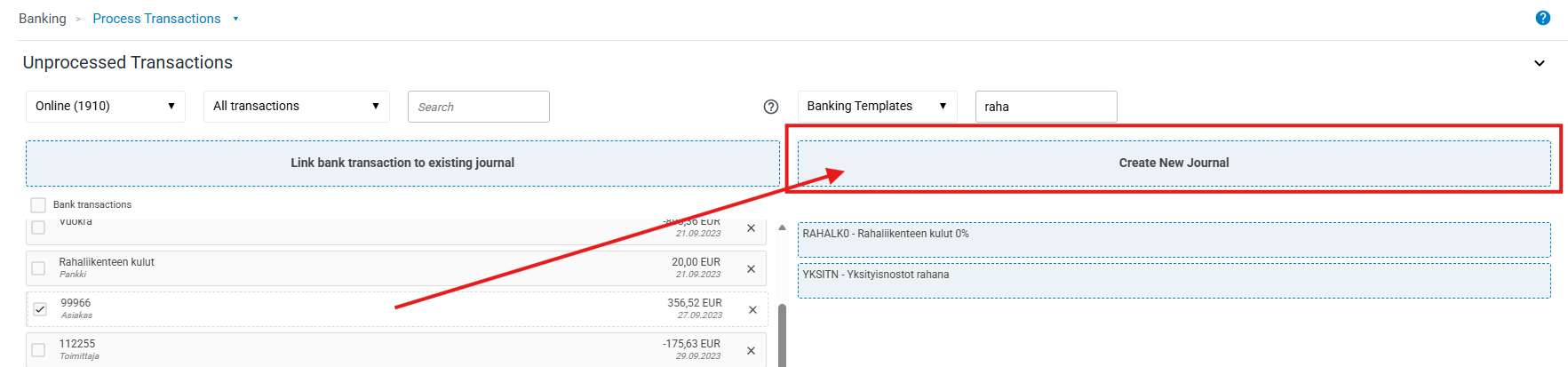
Task: Click the X on the Vuokra transaction row
Action: [751, 228]
